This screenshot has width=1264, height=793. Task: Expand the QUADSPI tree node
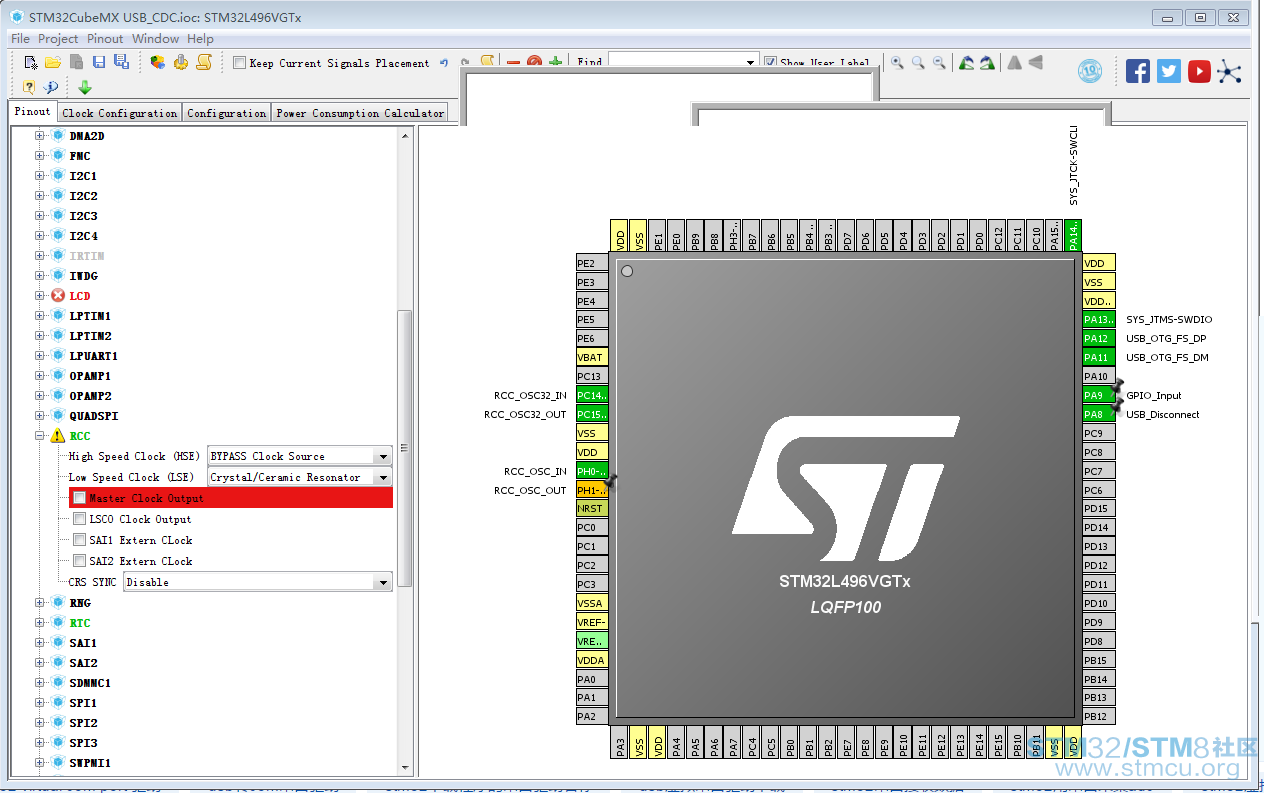(40, 416)
